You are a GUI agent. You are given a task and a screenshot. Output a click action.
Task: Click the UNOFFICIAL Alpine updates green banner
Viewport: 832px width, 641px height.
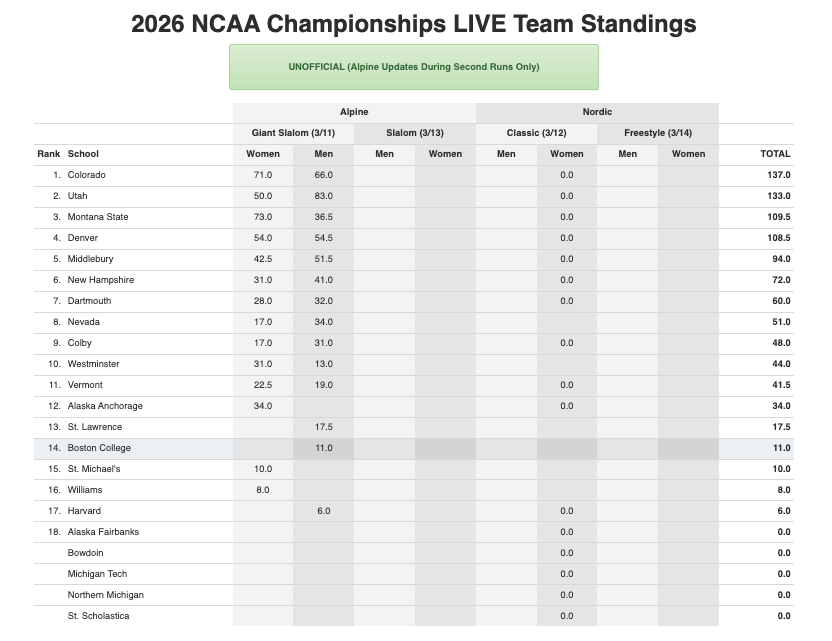pos(413,67)
